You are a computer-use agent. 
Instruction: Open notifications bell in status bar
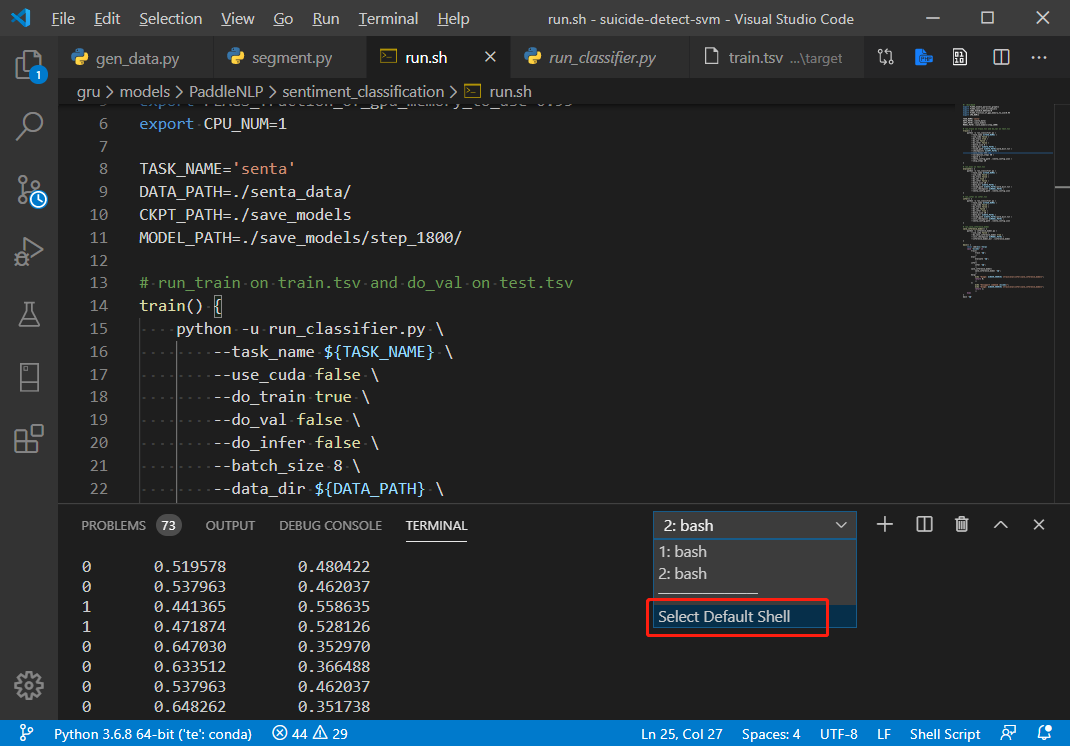tap(1044, 733)
